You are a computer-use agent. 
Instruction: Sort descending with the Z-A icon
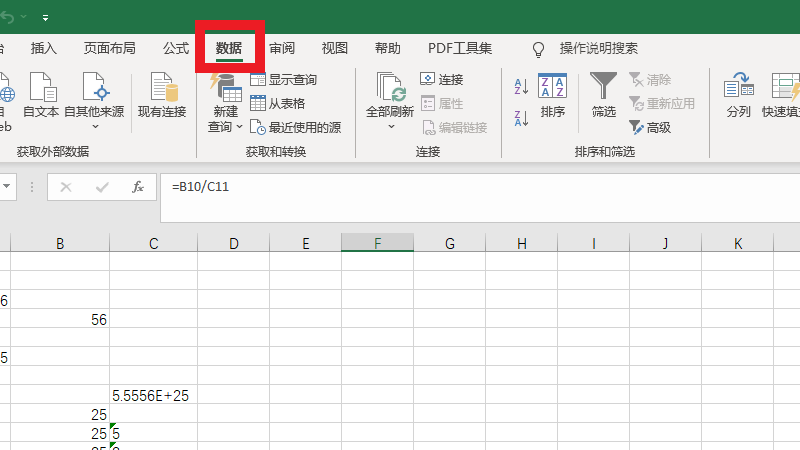tap(521, 118)
